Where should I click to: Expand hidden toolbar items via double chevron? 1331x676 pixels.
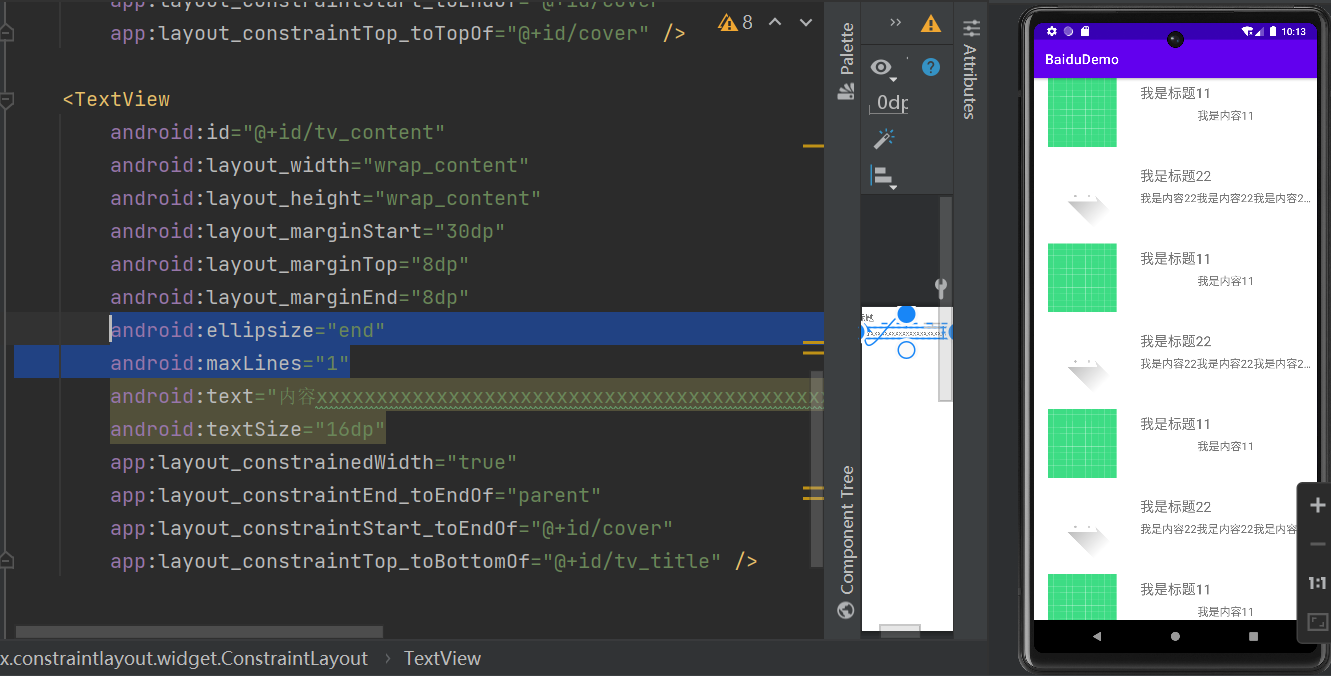(x=895, y=23)
